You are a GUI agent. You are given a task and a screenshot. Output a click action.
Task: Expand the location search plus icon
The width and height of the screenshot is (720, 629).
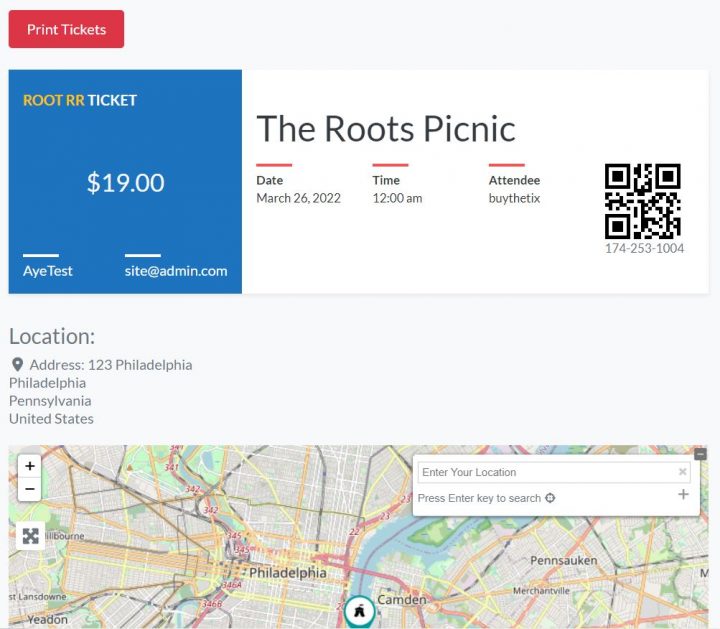click(683, 495)
